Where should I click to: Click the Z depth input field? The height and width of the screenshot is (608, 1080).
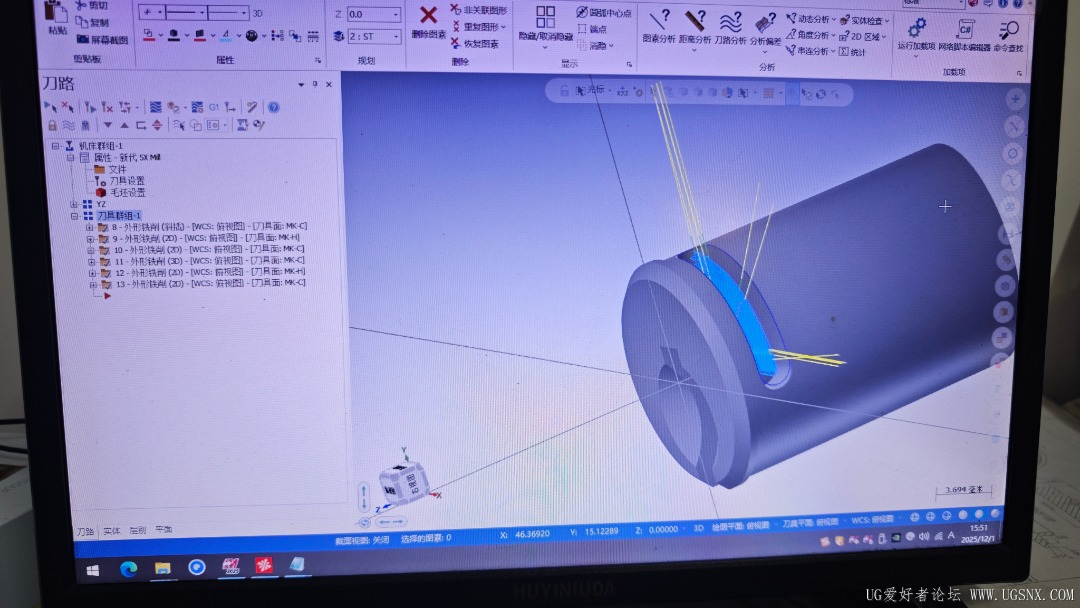373,14
